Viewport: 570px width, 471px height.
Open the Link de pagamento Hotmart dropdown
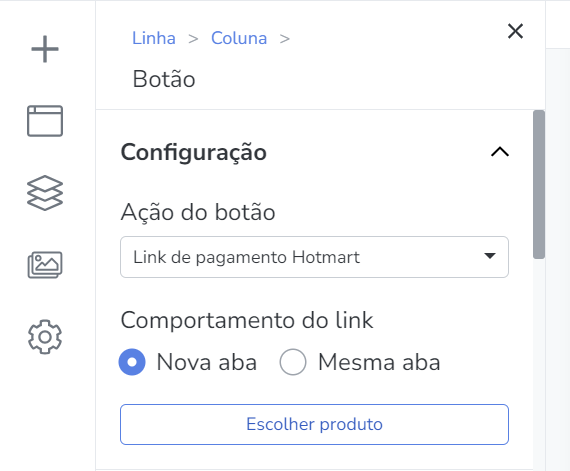click(x=314, y=257)
